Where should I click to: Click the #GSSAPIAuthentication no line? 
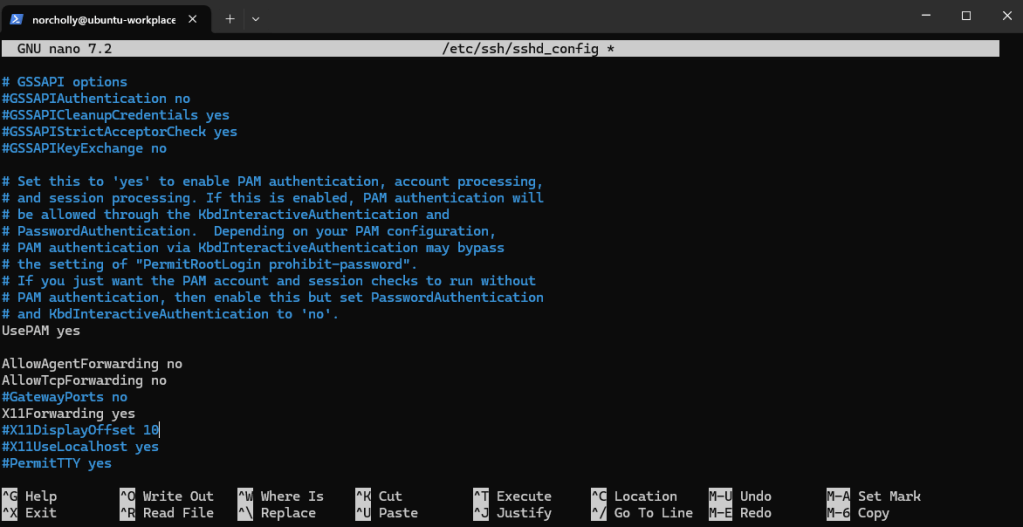point(96,98)
